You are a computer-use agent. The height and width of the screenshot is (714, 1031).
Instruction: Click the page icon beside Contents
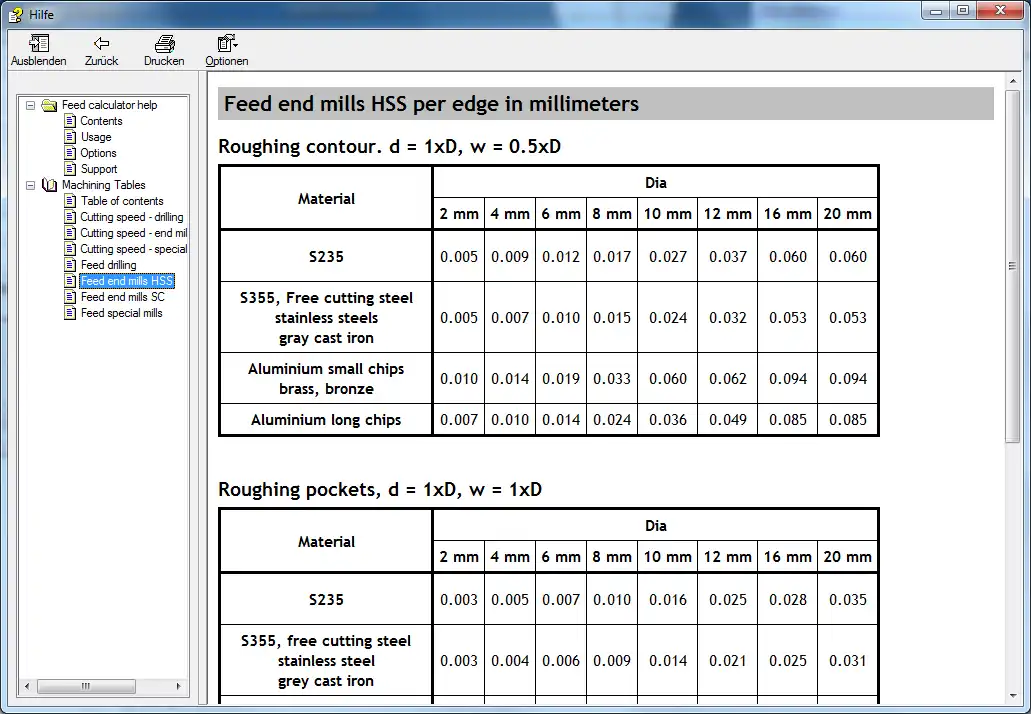tap(70, 121)
